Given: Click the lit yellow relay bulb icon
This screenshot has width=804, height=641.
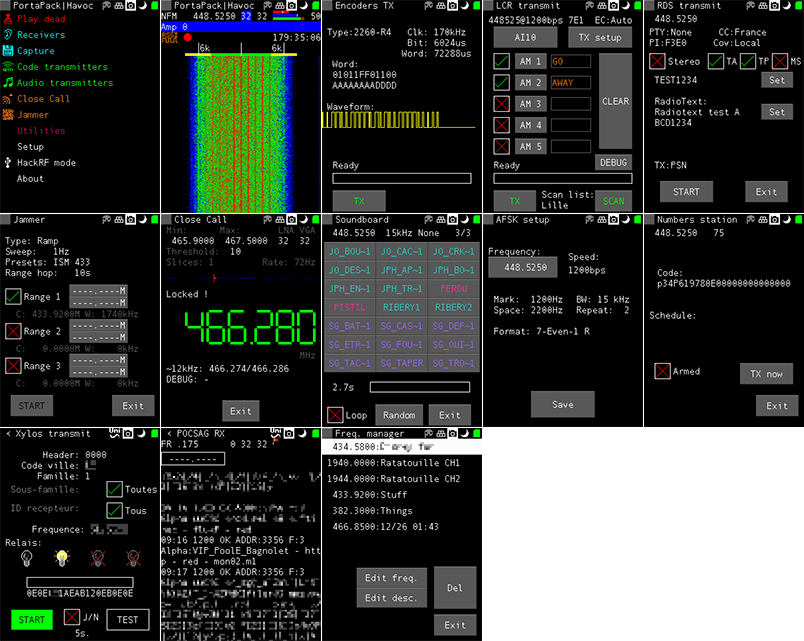Looking at the screenshot, I should click(61, 558).
